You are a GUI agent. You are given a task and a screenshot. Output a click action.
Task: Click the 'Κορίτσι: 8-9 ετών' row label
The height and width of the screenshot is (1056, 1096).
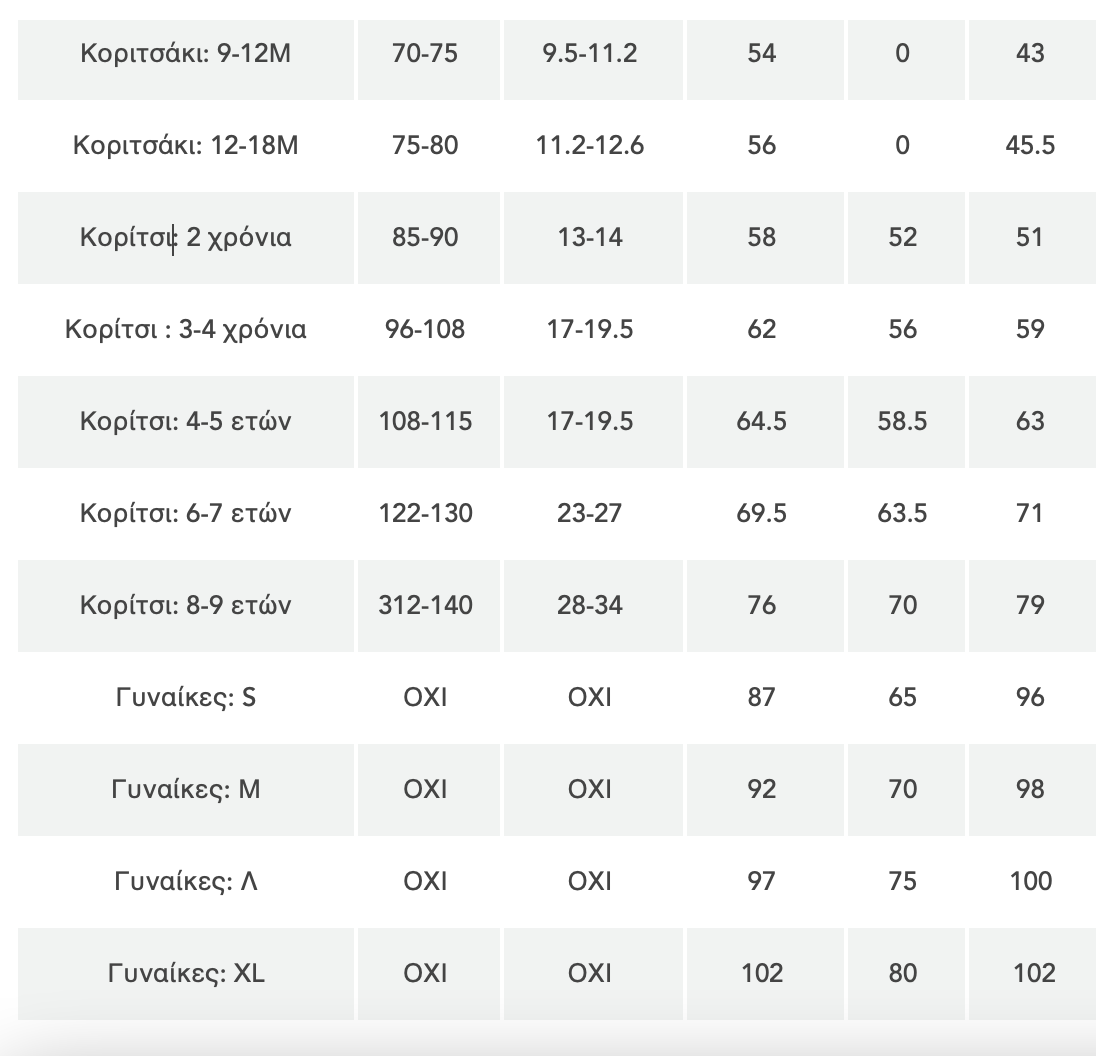pos(186,605)
